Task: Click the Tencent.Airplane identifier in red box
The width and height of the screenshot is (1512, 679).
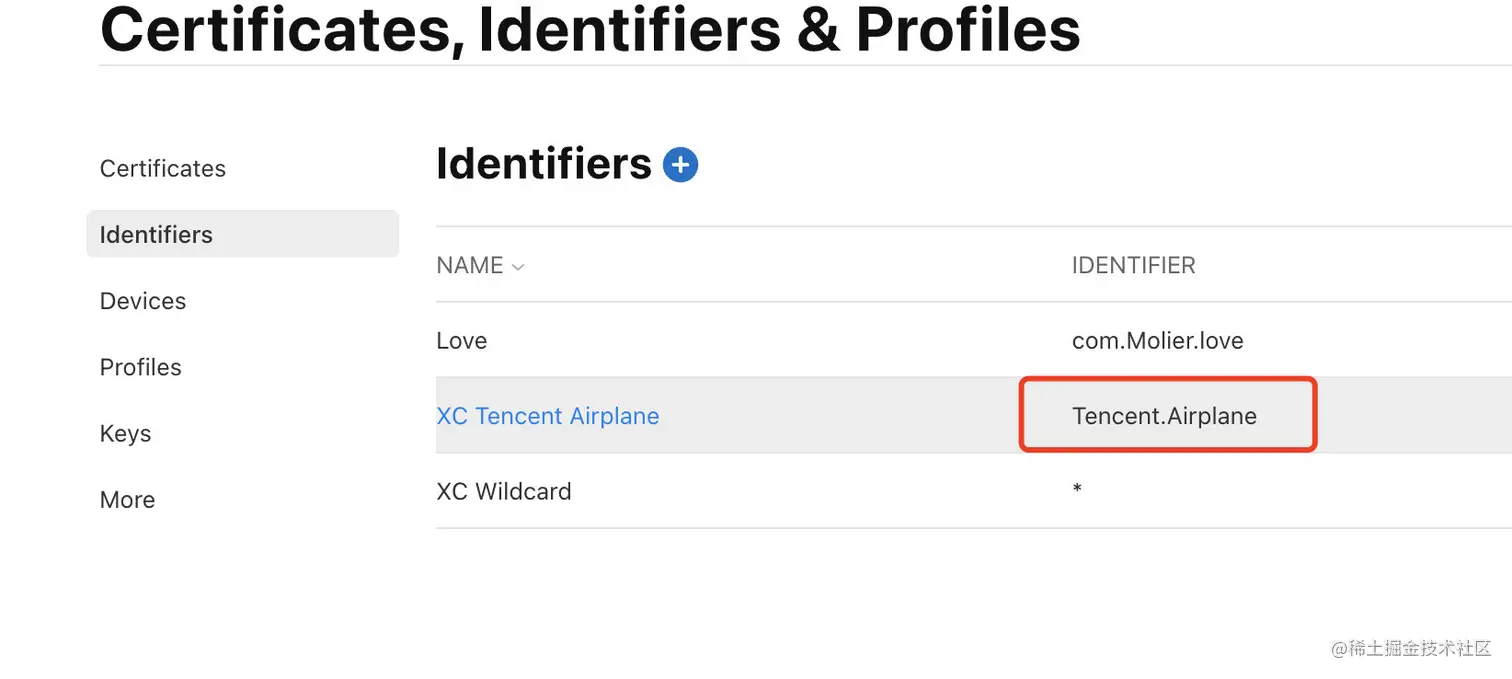Action: (1165, 416)
